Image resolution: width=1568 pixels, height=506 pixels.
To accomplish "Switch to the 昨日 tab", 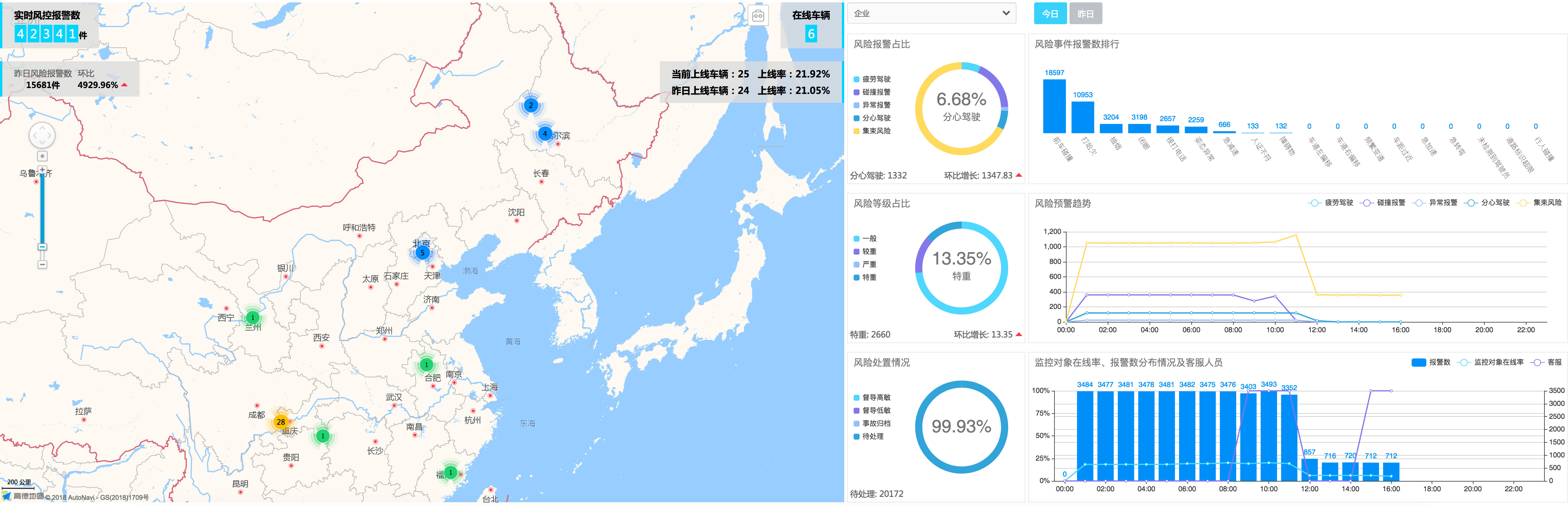I will click(1085, 13).
